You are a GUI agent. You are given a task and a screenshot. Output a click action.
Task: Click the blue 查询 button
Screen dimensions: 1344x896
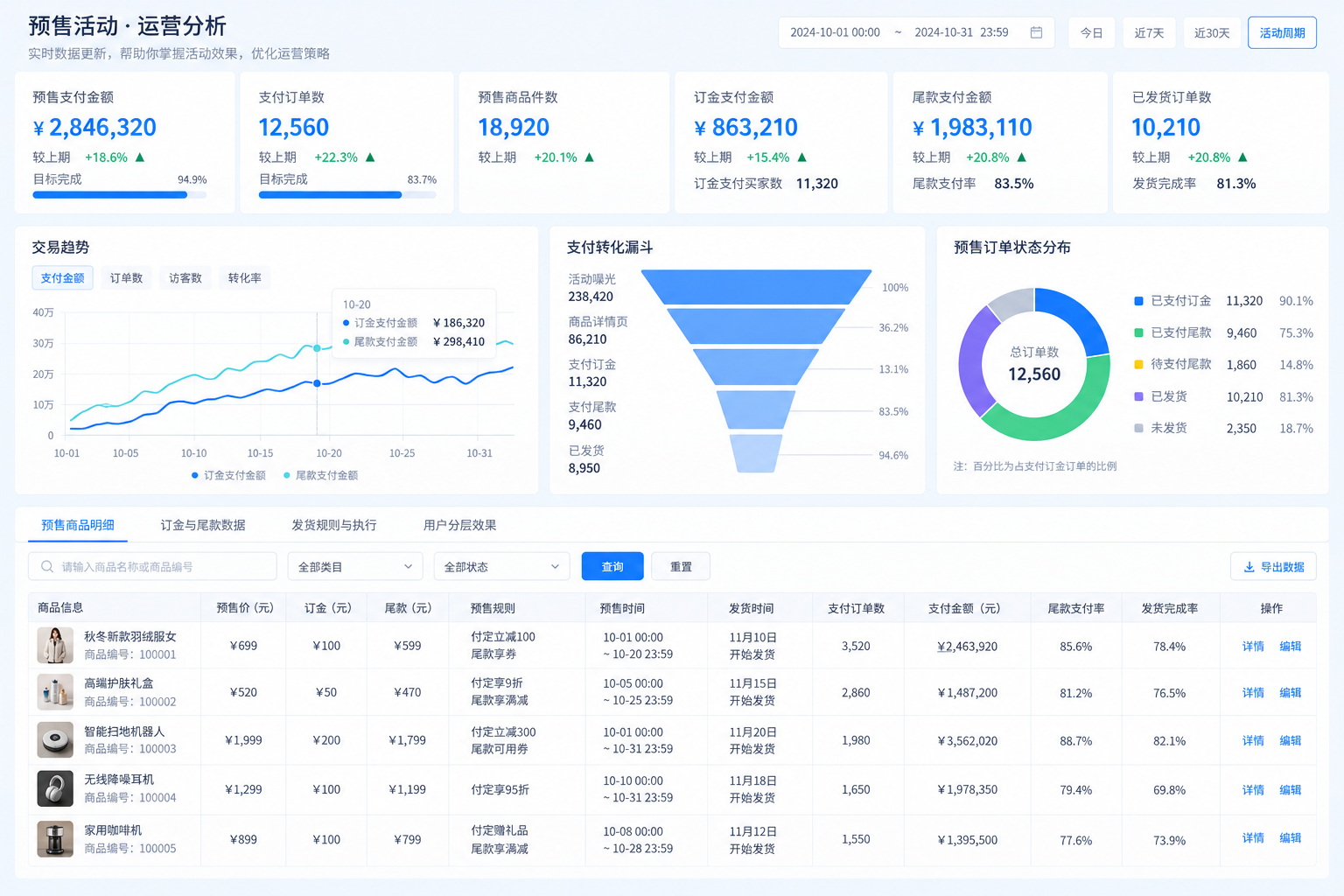tap(612, 567)
